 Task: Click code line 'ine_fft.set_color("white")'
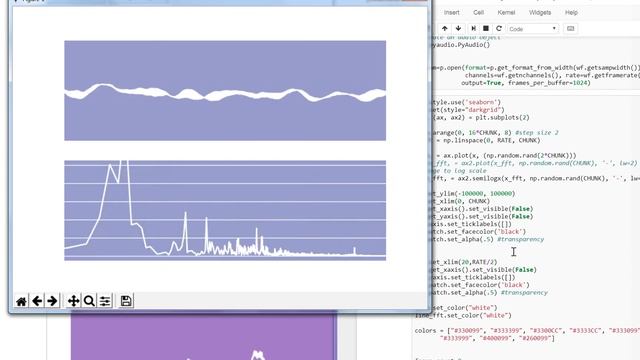pos(463,316)
